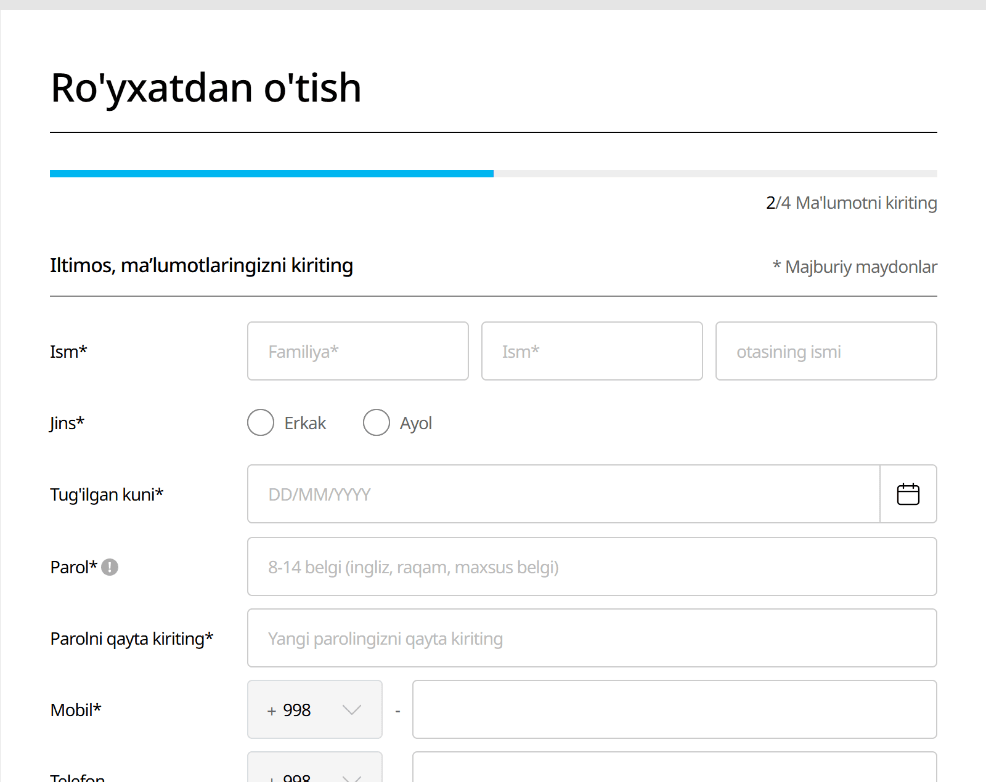Click the Familiya input field
Image resolution: width=986 pixels, height=782 pixels.
[x=358, y=351]
